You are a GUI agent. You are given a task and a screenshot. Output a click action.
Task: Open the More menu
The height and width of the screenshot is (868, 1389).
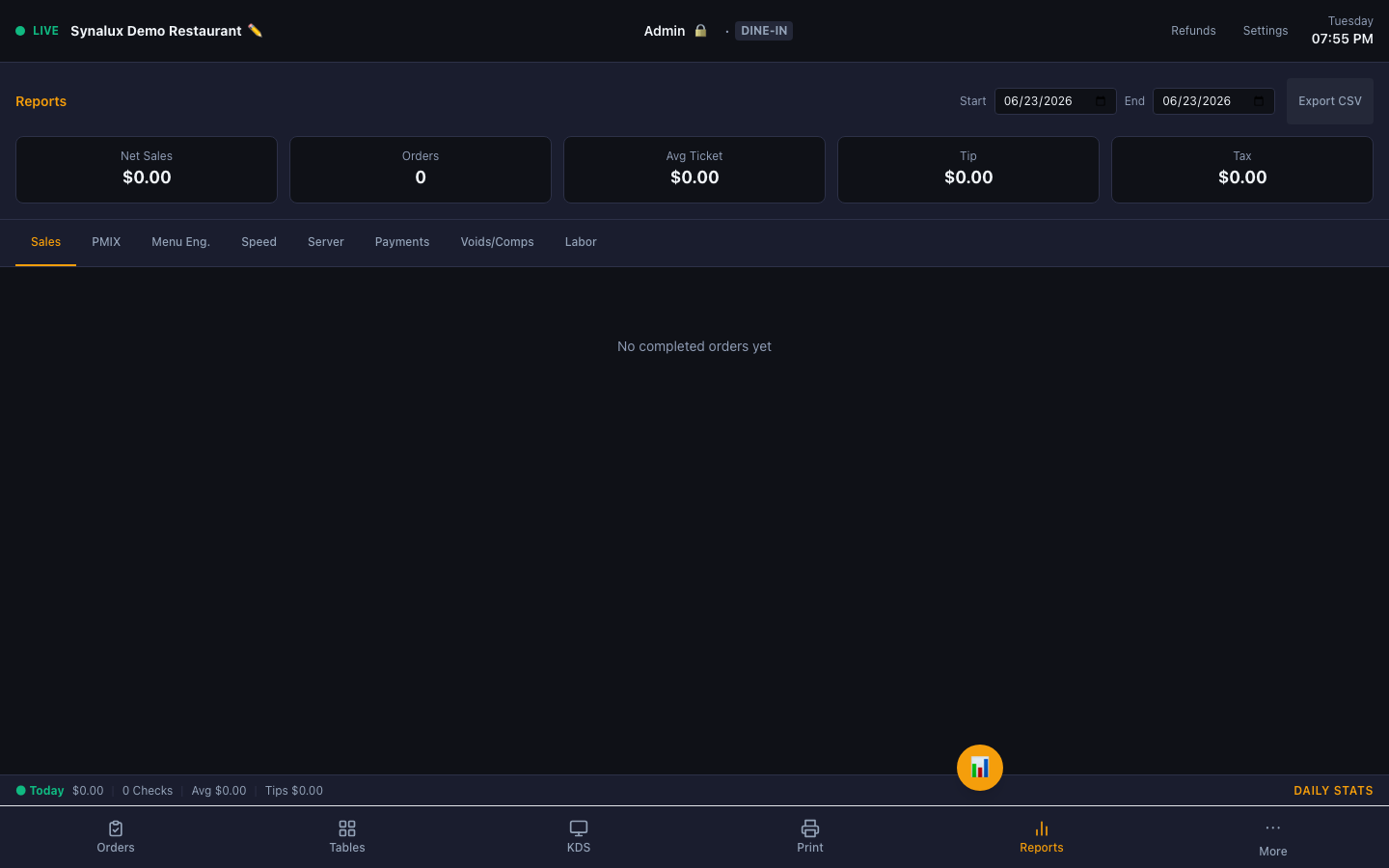pos(1273,837)
